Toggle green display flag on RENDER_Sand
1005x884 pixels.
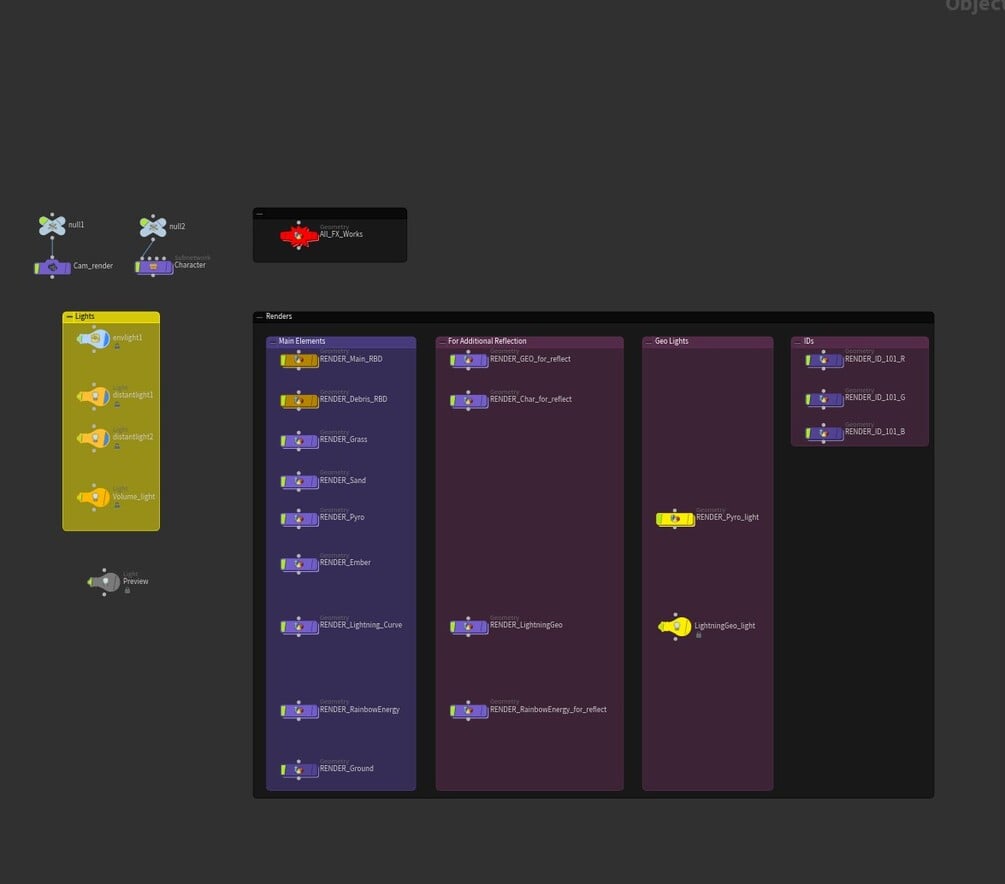point(283,481)
